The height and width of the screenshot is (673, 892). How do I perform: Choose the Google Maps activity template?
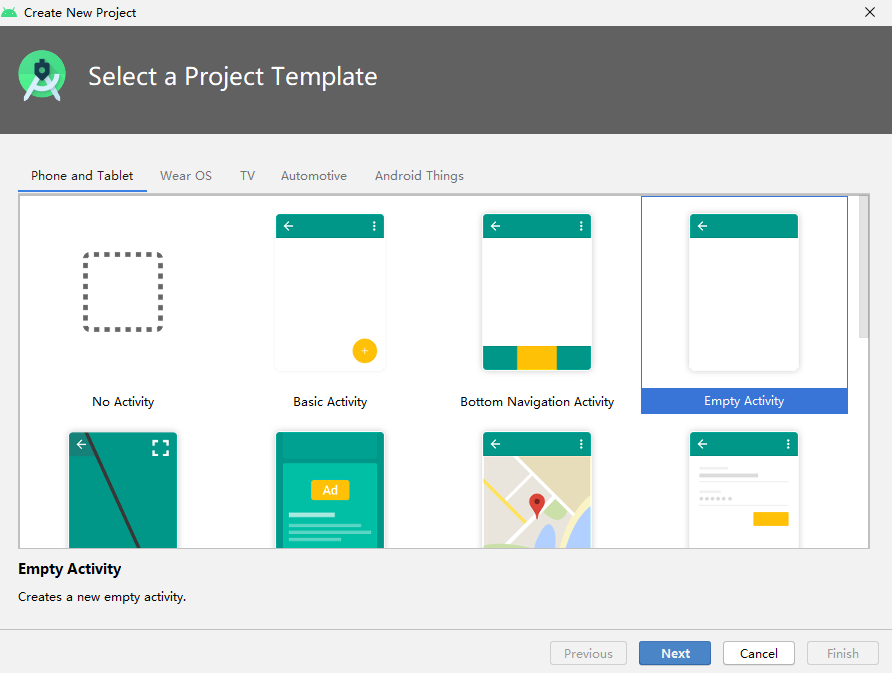pyautogui.click(x=537, y=490)
